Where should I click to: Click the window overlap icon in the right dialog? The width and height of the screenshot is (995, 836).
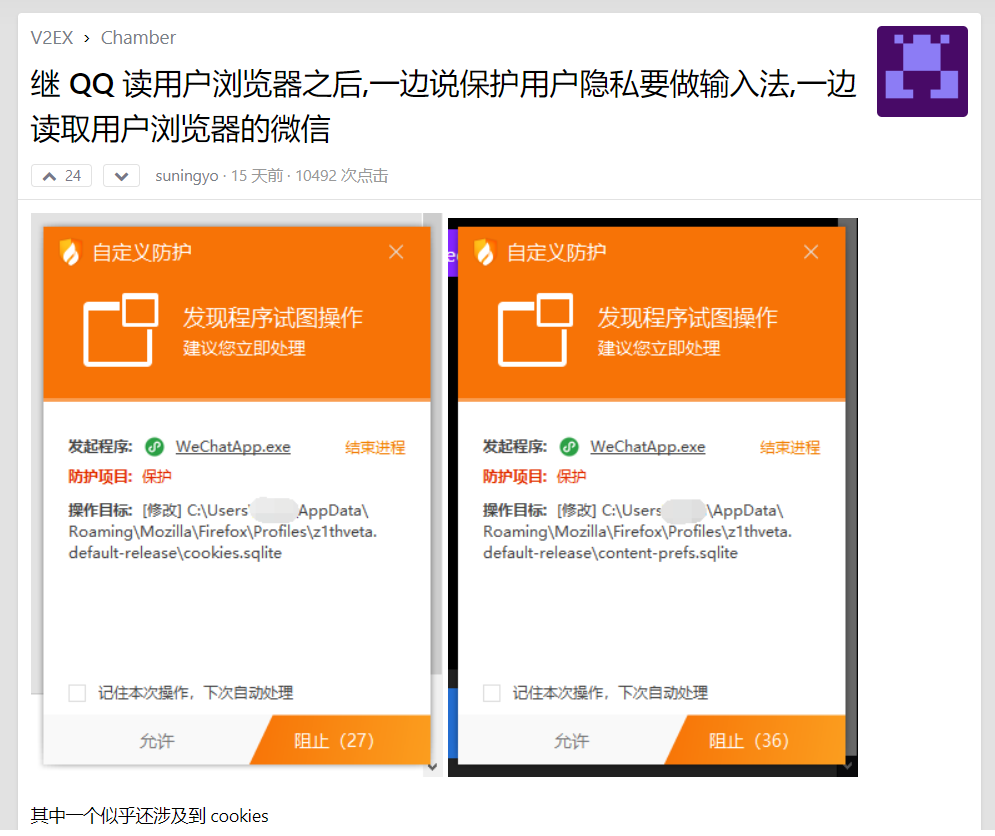click(x=536, y=329)
